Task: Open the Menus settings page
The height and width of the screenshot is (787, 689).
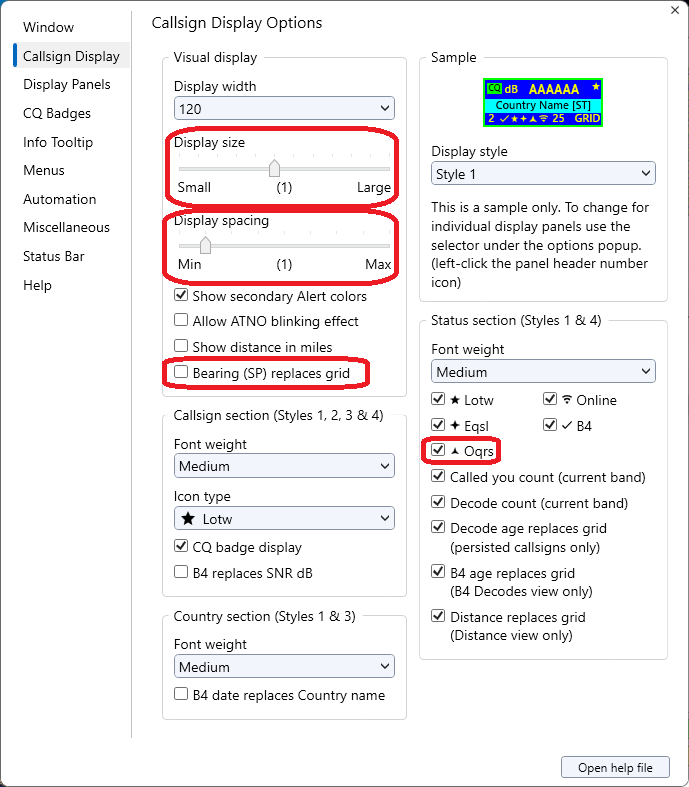Action: [x=44, y=171]
